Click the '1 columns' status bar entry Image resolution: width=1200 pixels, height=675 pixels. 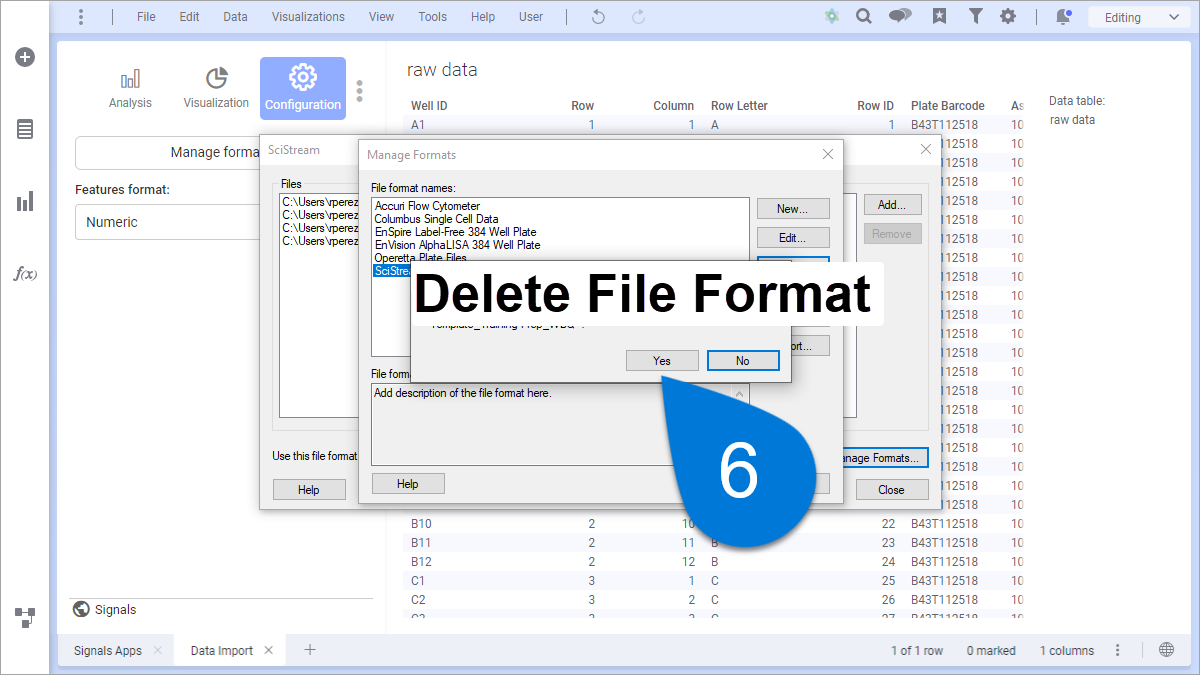(1067, 650)
